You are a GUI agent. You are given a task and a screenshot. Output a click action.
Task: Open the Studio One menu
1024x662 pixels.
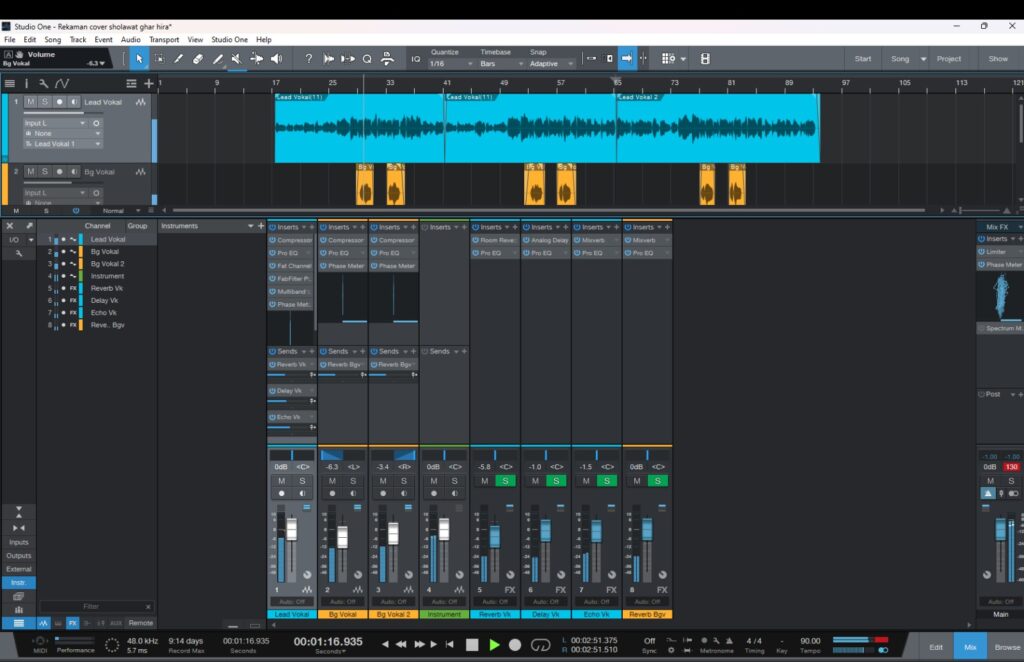click(229, 40)
